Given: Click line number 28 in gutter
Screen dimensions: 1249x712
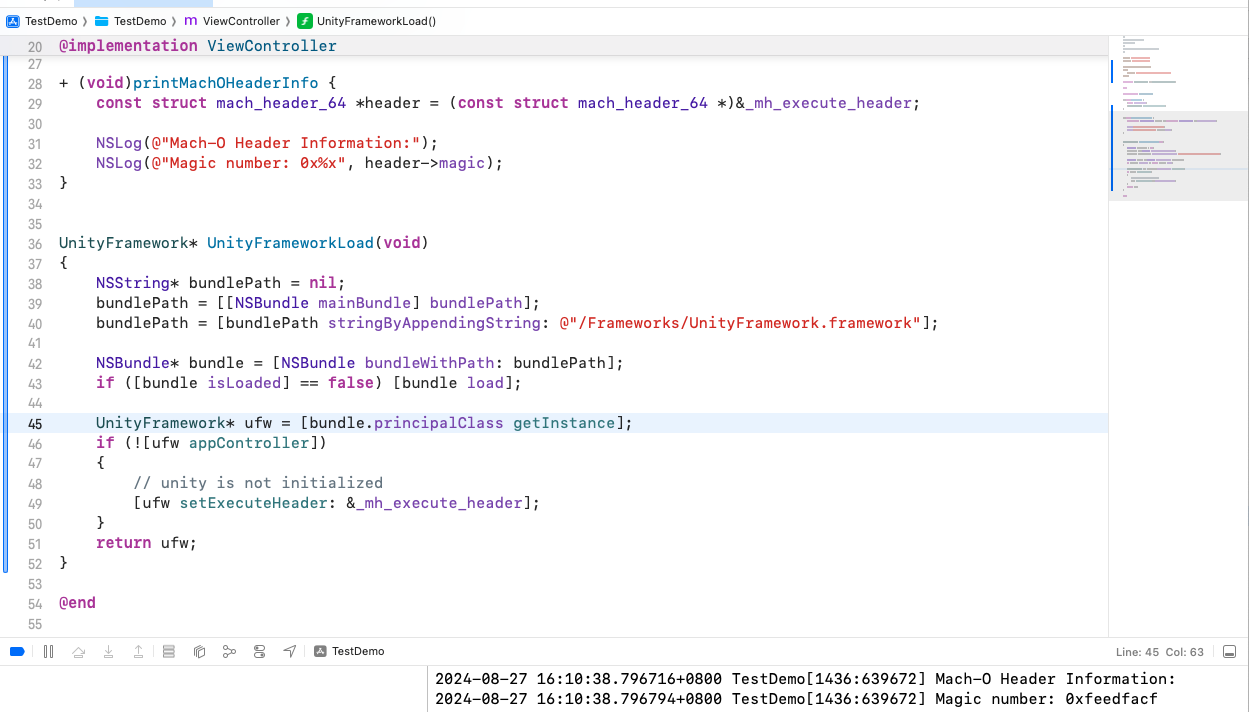Looking at the screenshot, I should tap(35, 84).
